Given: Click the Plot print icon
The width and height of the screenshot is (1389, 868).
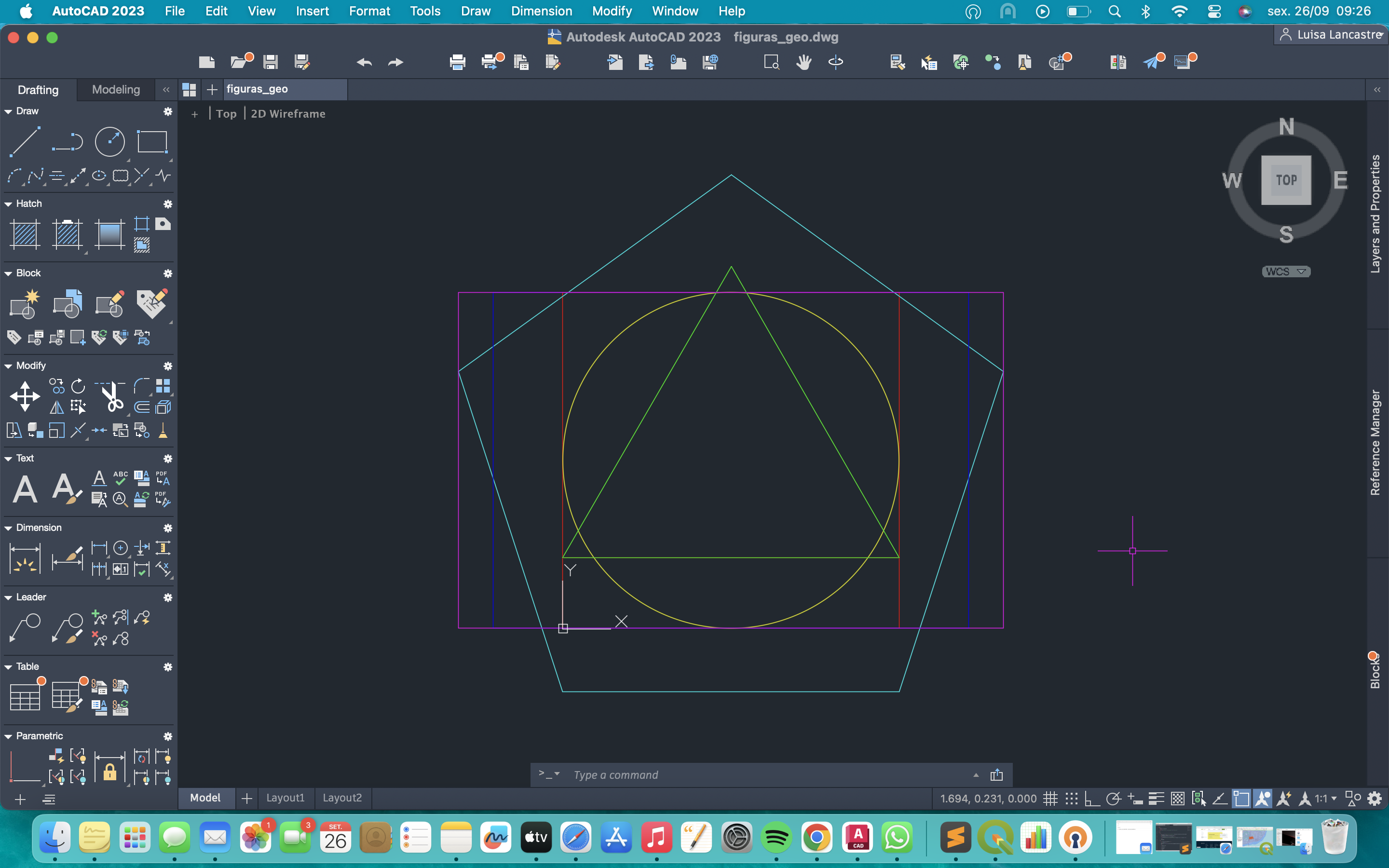Looking at the screenshot, I should pyautogui.click(x=457, y=62).
